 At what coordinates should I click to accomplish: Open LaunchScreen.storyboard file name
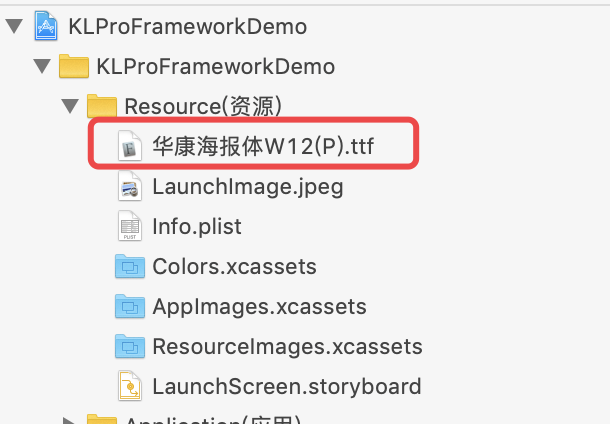coord(287,386)
